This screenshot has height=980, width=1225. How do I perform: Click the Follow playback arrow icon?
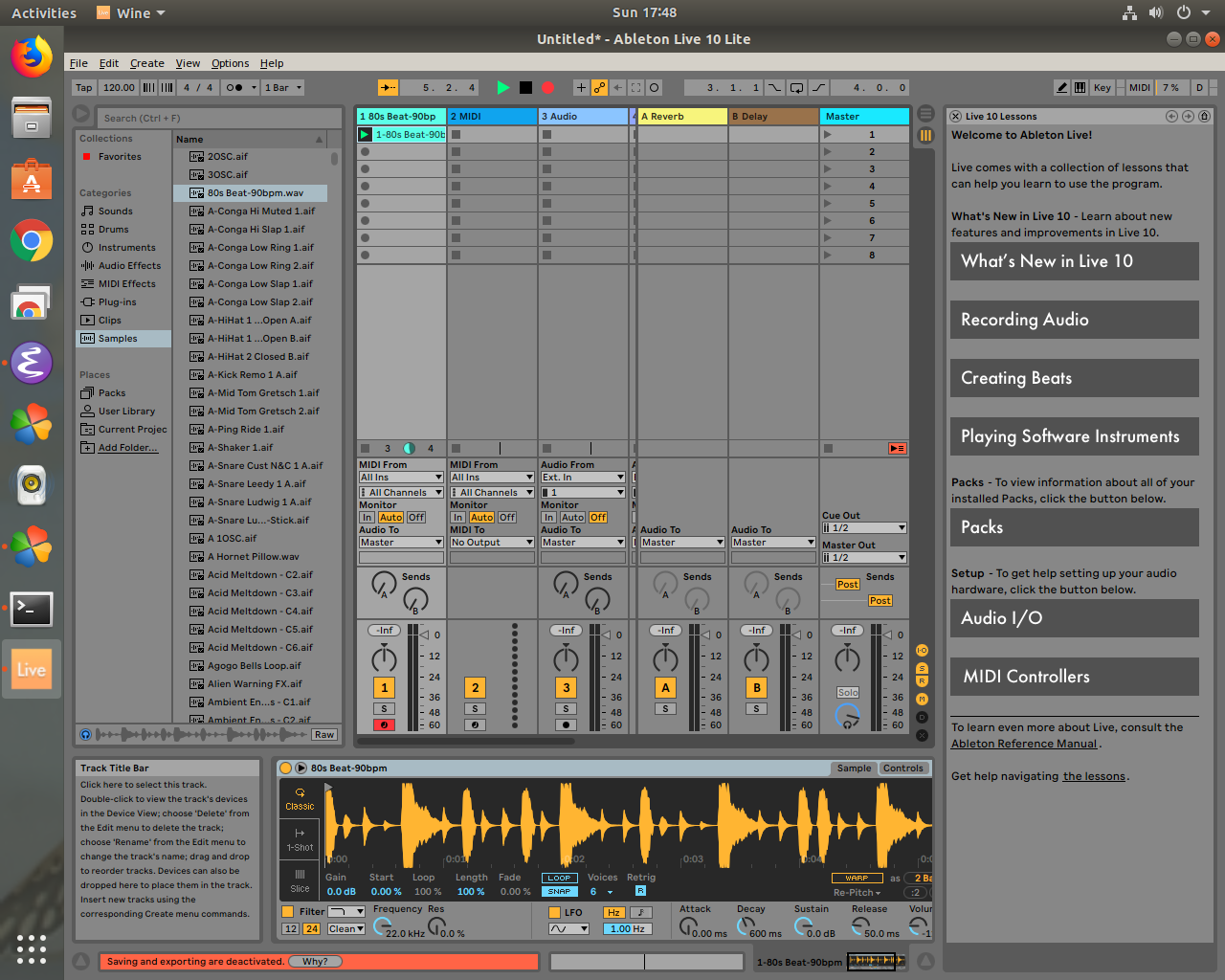388,87
